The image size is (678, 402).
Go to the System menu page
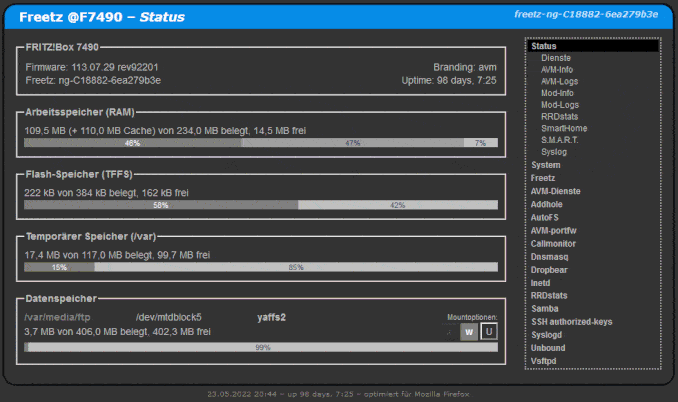point(546,165)
